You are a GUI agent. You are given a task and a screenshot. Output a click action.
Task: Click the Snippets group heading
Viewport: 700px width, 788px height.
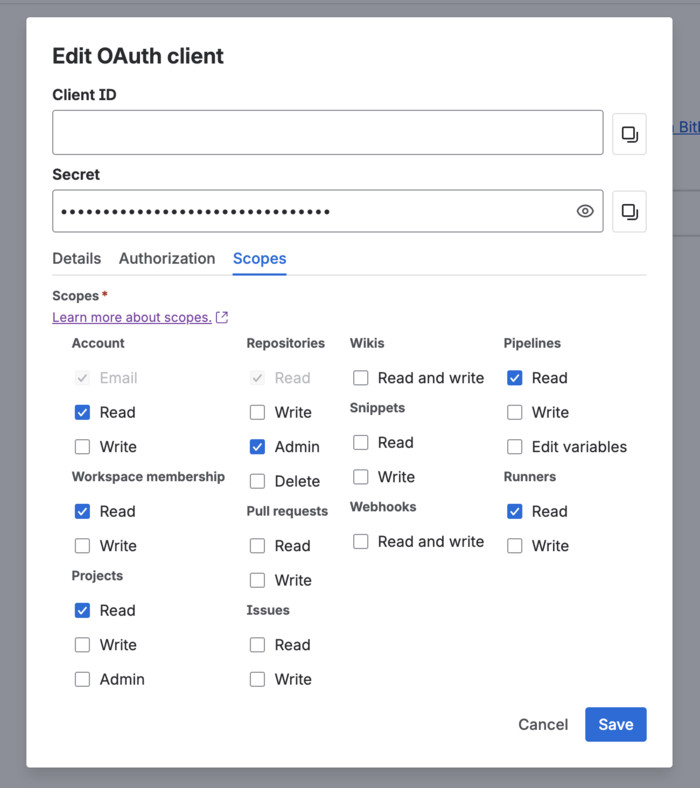coord(377,408)
